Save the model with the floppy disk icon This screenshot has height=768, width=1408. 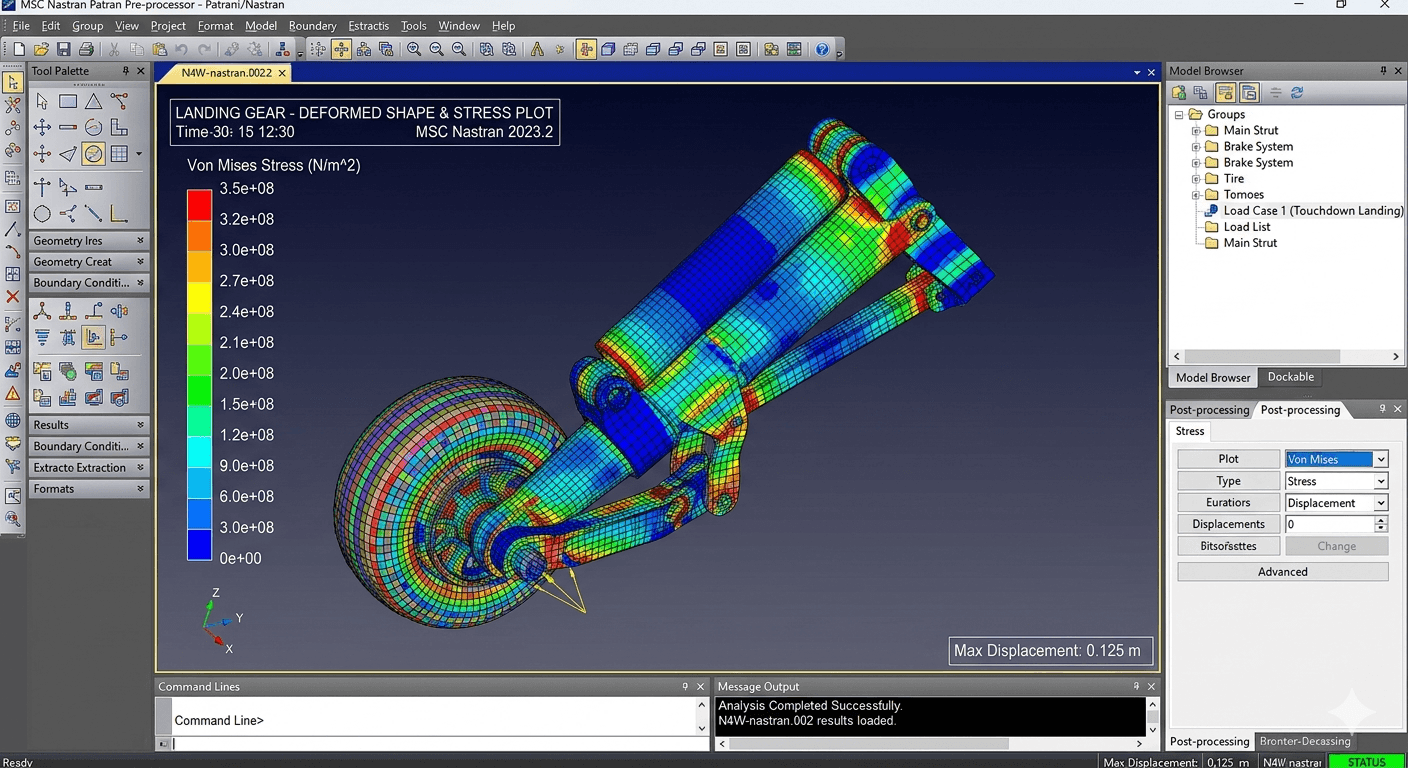point(63,49)
